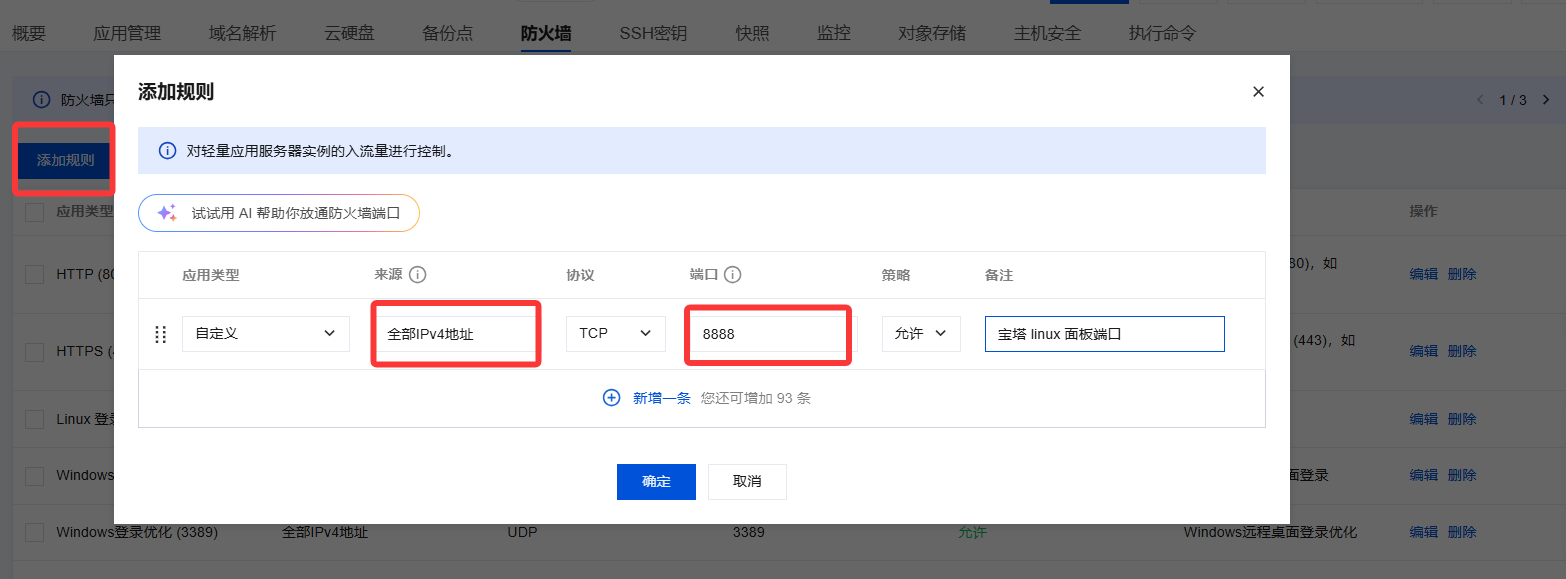This screenshot has height=579, width=1566.
Task: Open the 允许 policy dropdown
Action: pyautogui.click(x=920, y=334)
